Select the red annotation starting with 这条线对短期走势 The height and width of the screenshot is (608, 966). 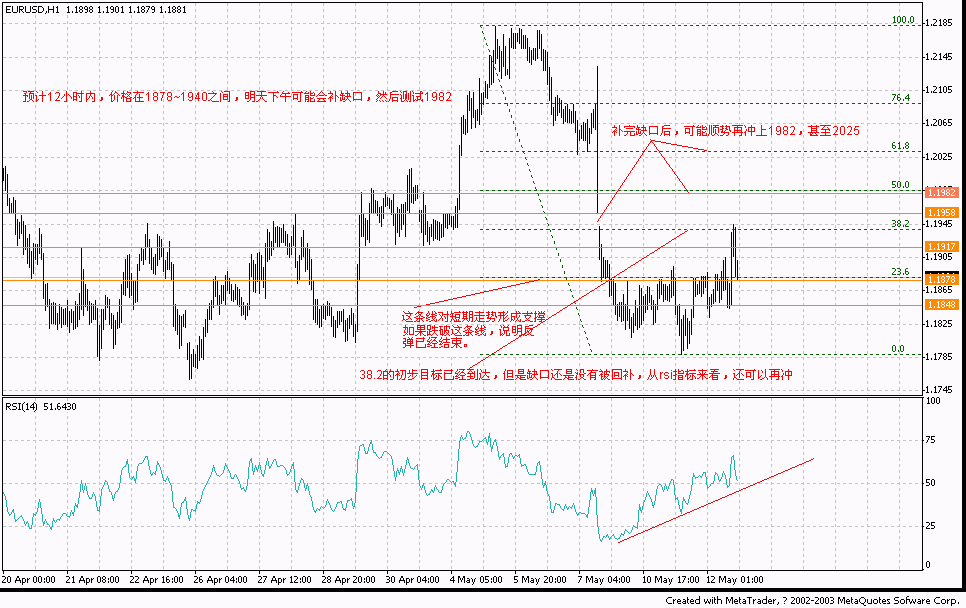click(x=474, y=330)
